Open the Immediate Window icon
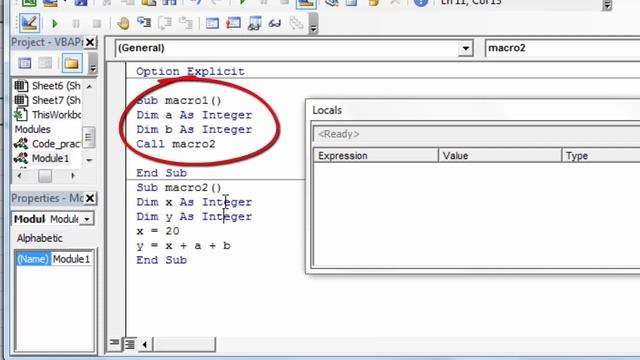The image size is (640, 360). tap(233, 23)
